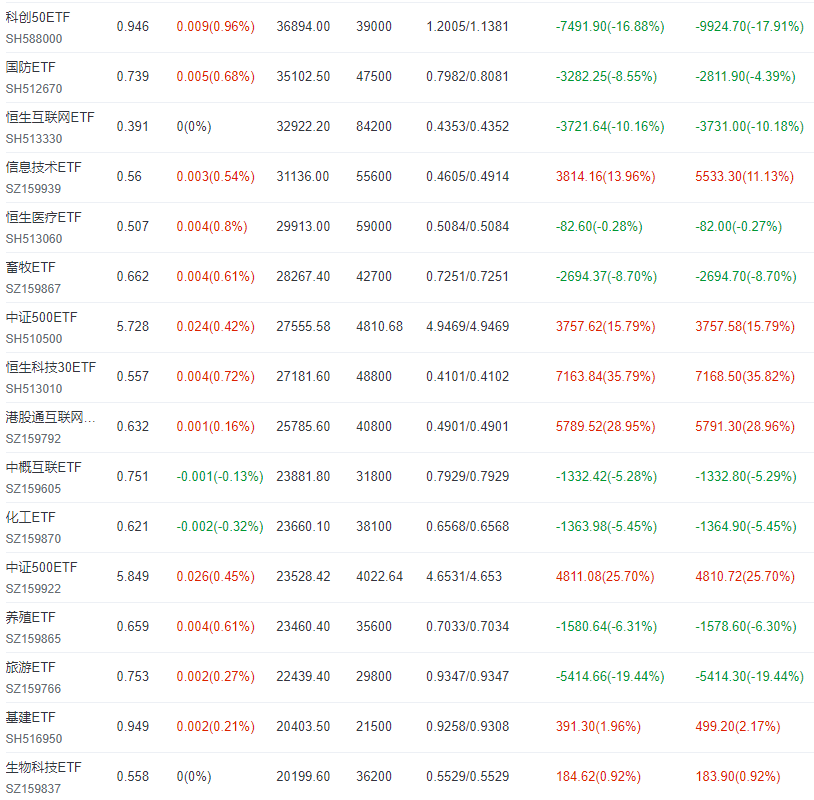Select cost value 0.5529/0.5529

pyautogui.click(x=467, y=776)
